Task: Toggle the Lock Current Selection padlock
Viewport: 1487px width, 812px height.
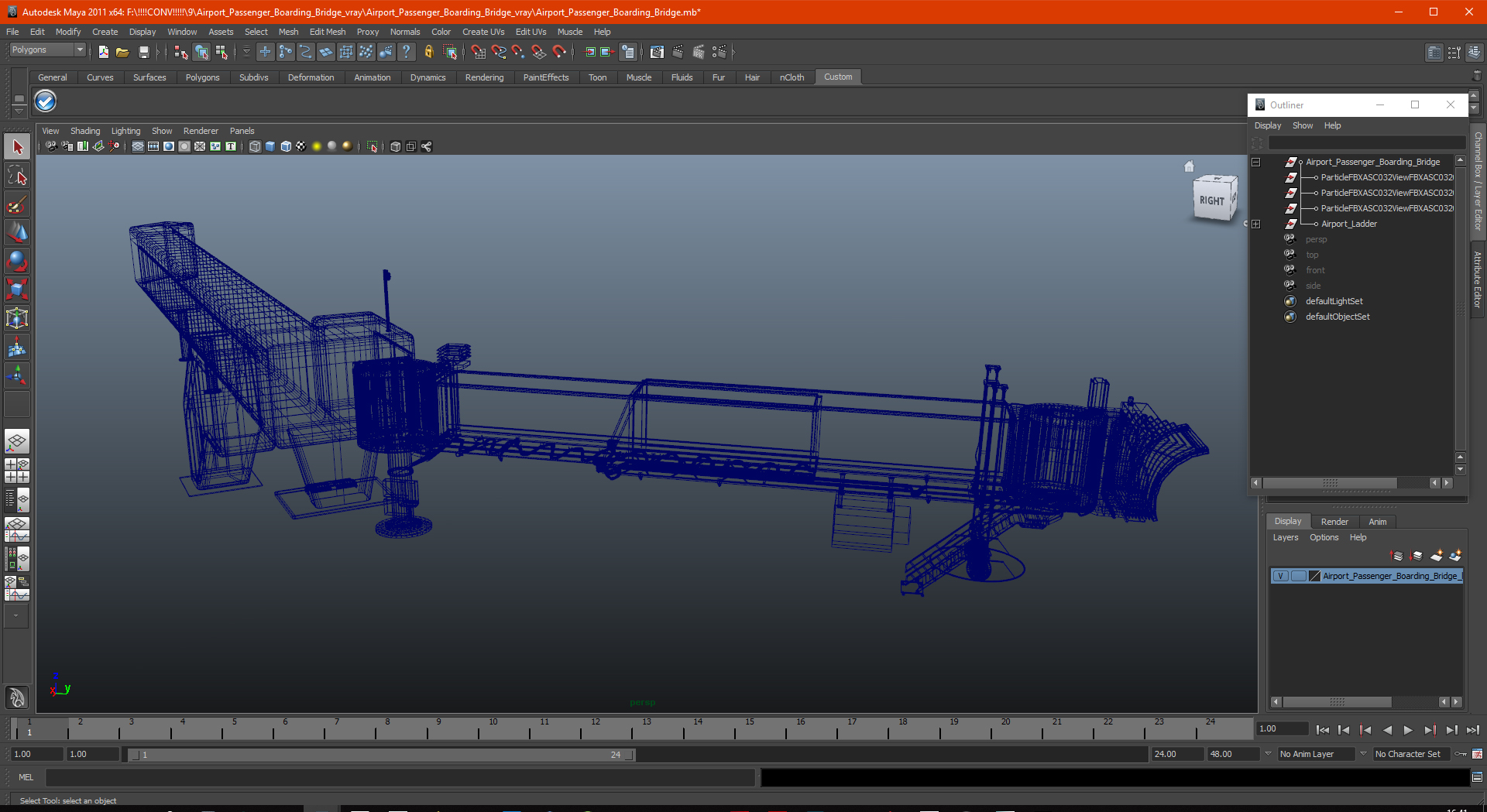Action: click(428, 52)
